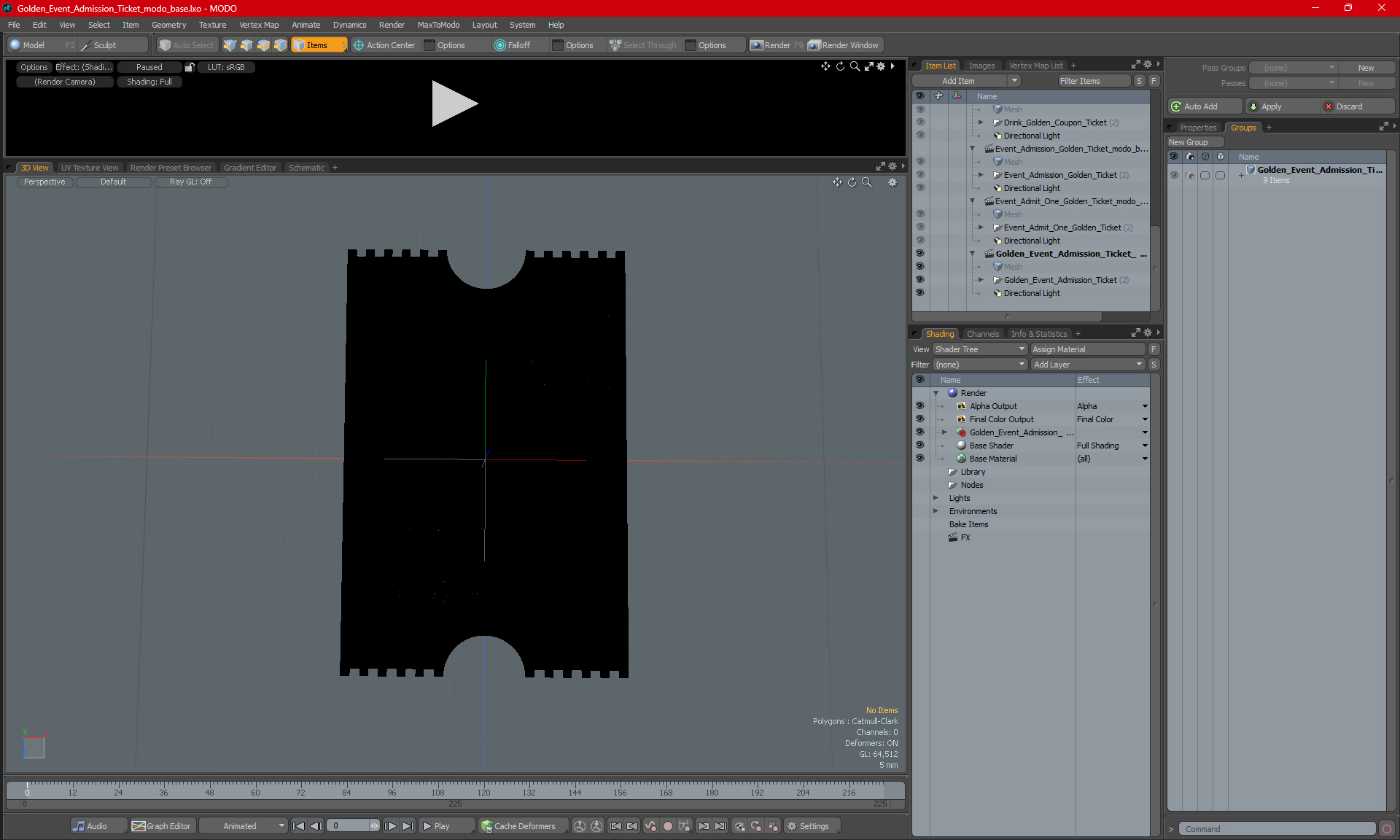1400x840 pixels.
Task: Toggle visibility of Alpha Output layer
Action: [919, 406]
